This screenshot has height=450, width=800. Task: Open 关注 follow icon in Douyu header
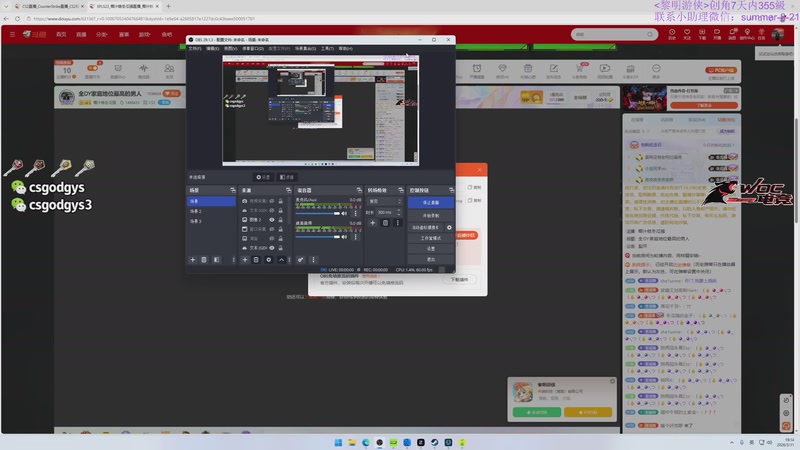coord(687,34)
